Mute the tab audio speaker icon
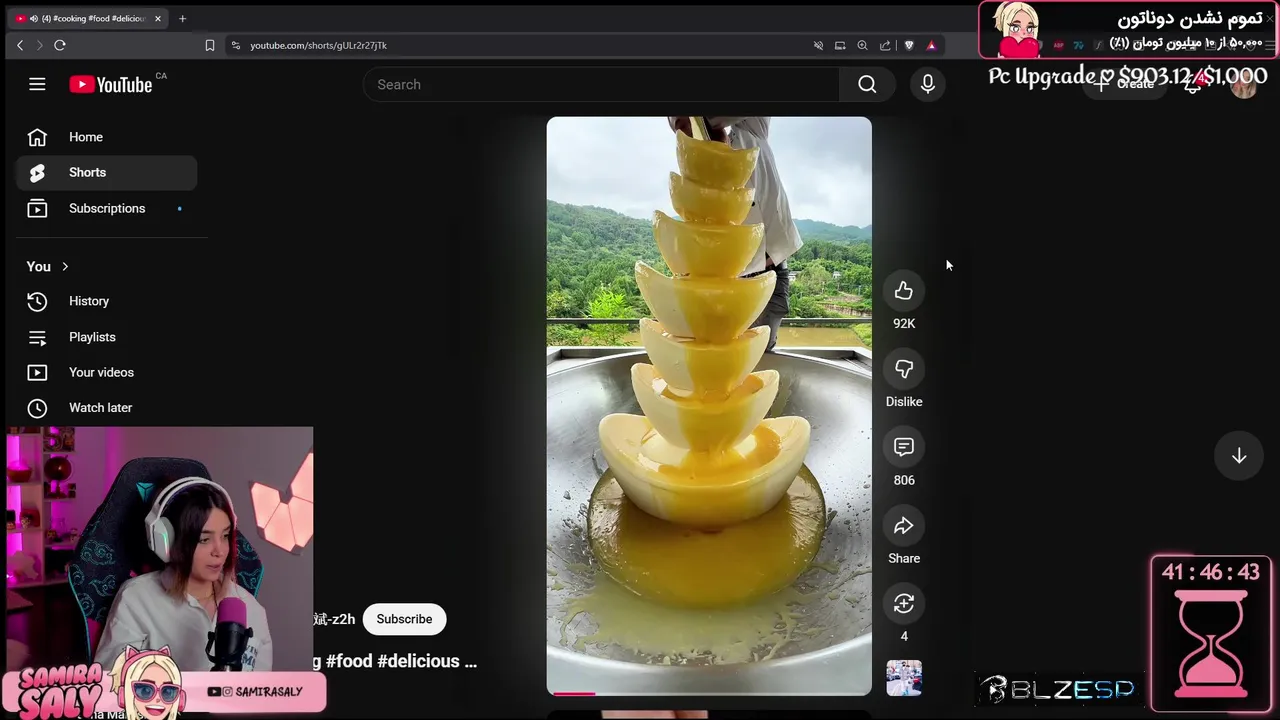The image size is (1280, 720). [34, 18]
